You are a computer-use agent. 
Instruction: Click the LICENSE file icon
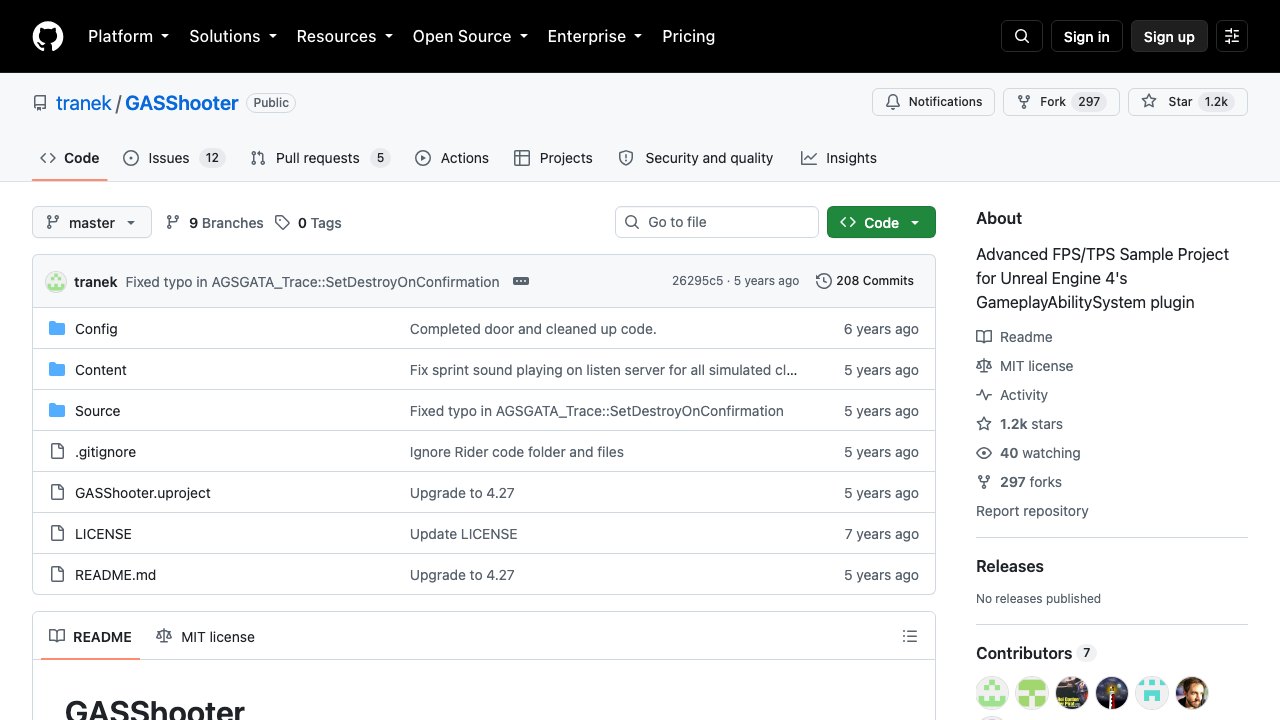pos(57,534)
